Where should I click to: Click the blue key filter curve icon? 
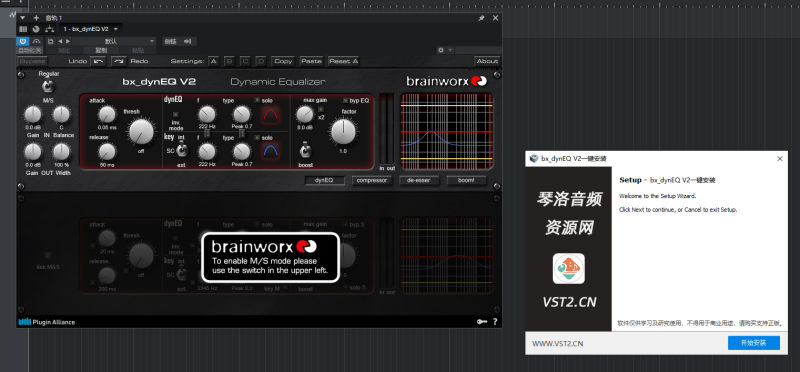[270, 150]
